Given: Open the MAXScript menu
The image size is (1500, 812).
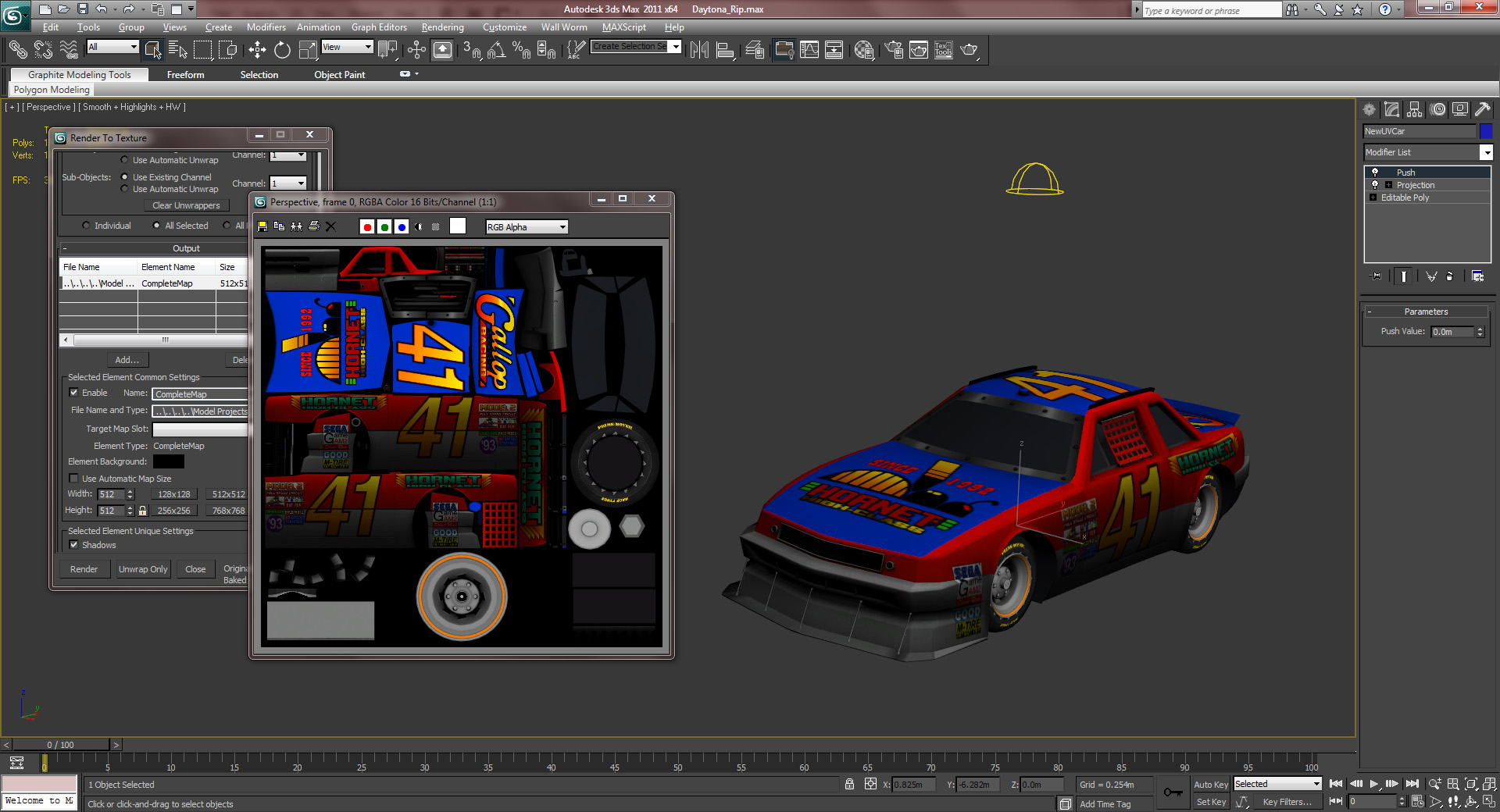Looking at the screenshot, I should tap(624, 27).
